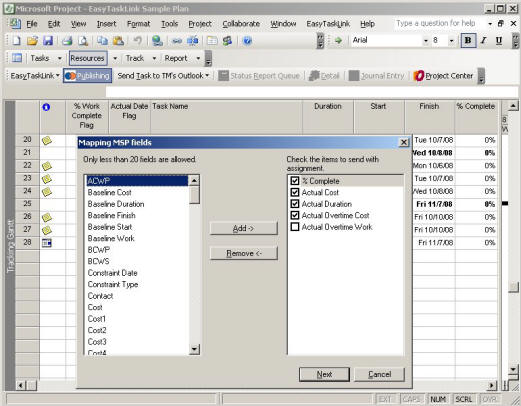521x406 pixels.
Task: Toggle Italic formatting
Action: (483, 40)
